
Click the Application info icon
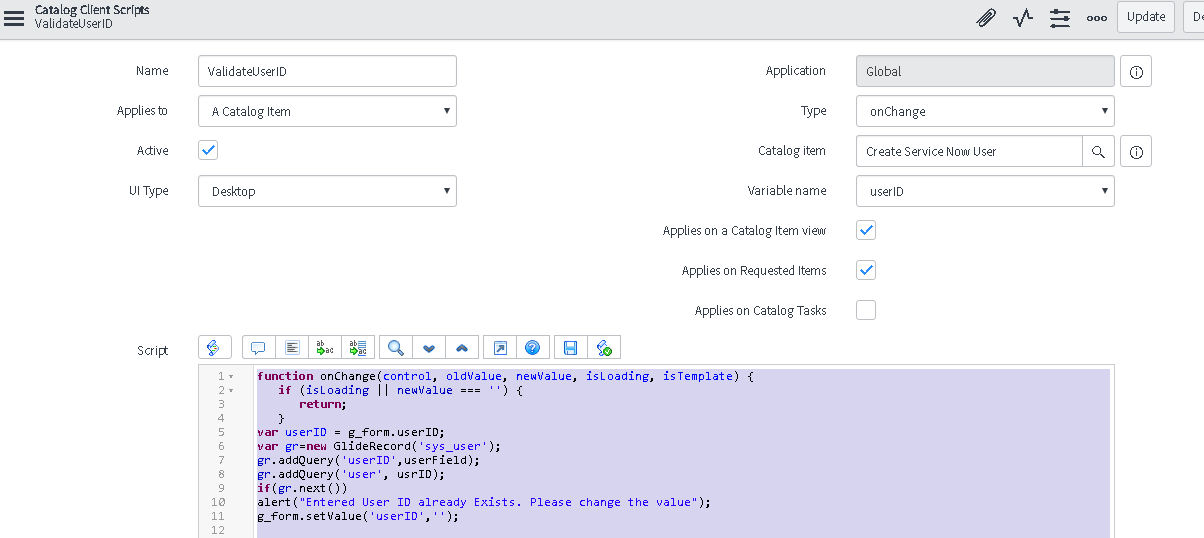pos(1136,72)
